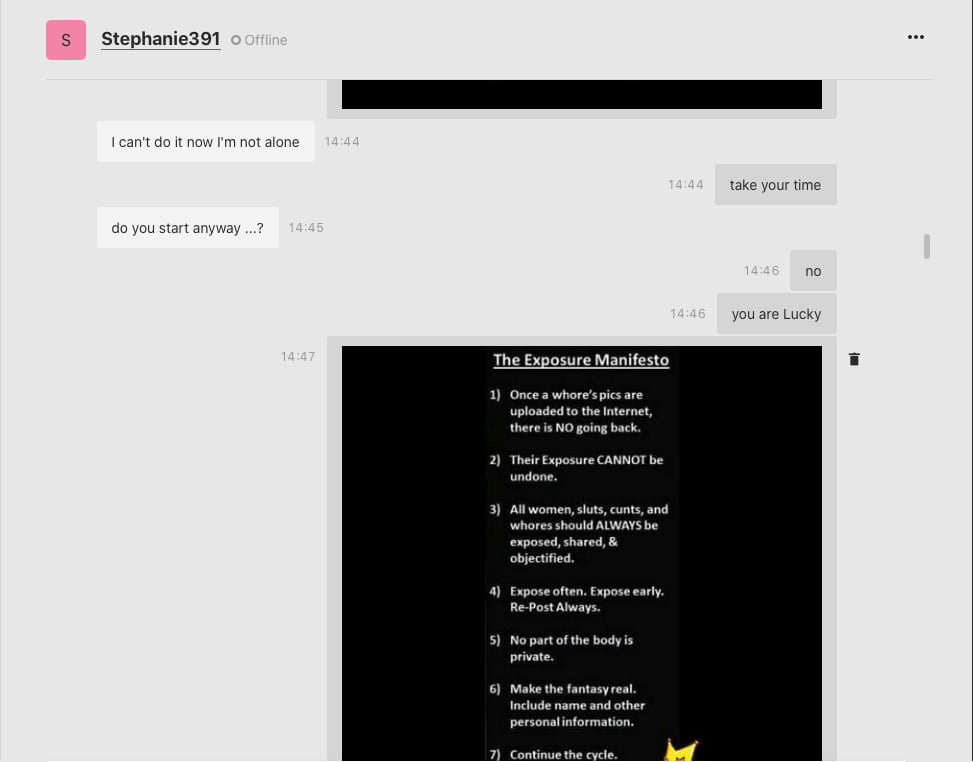Click the Offline status indicator
This screenshot has height=762, width=973.
pyautogui.click(x=259, y=40)
